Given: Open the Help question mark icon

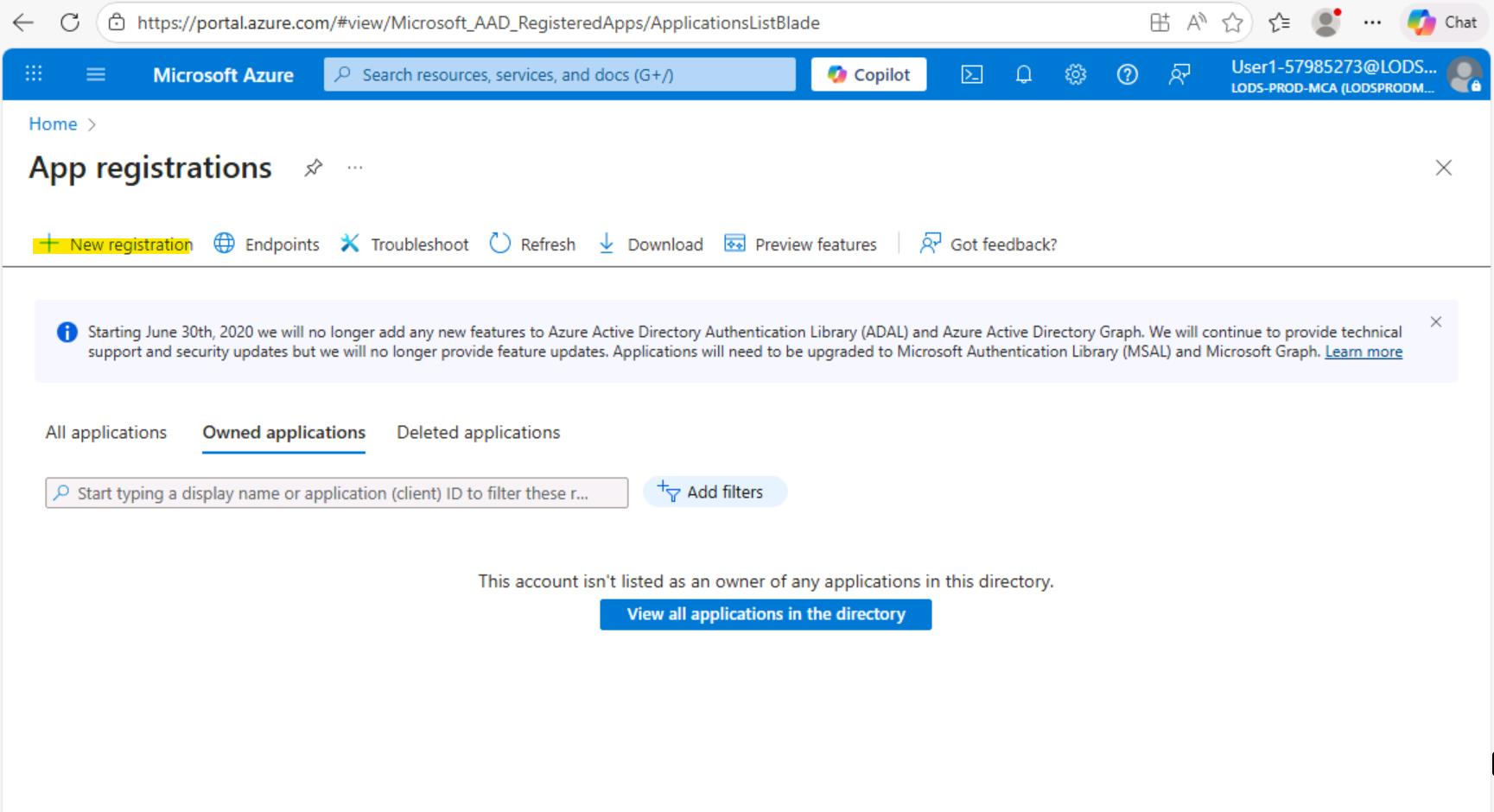Looking at the screenshot, I should point(1127,75).
